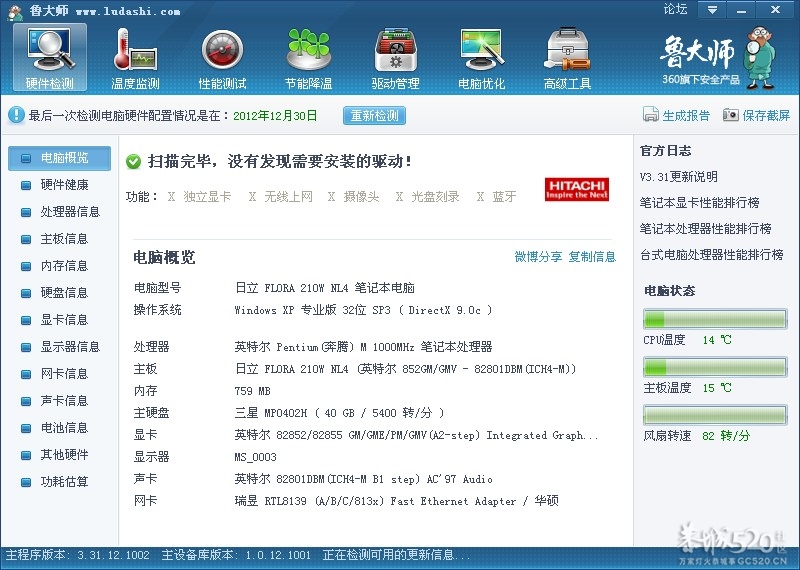800x570 pixels.
Task: Select 电脑概览 in the sidebar
Action: click(x=59, y=158)
